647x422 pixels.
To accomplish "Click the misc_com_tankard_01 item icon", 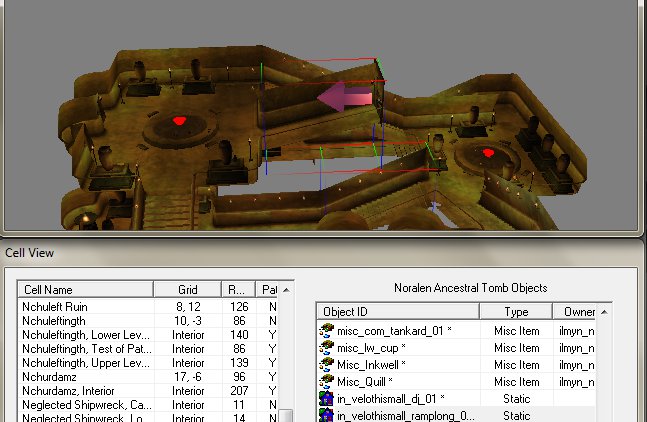I will coord(326,330).
